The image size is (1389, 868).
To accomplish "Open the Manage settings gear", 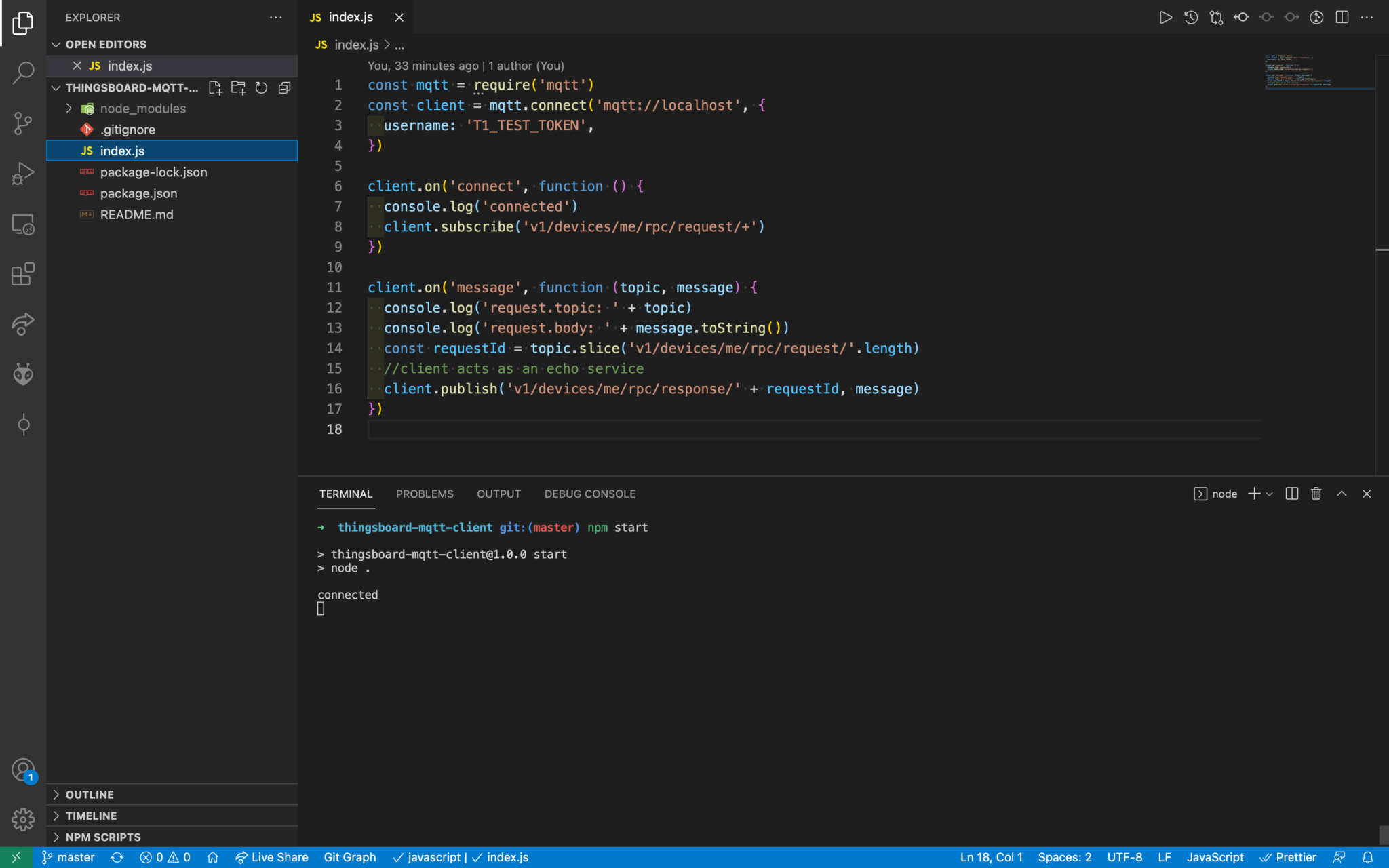I will pyautogui.click(x=23, y=819).
